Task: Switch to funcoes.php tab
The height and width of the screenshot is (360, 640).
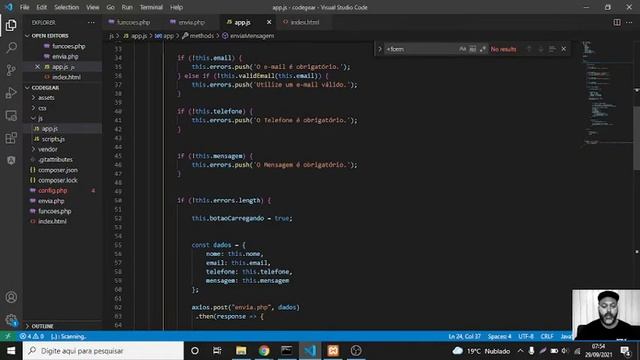Action: pos(133,22)
